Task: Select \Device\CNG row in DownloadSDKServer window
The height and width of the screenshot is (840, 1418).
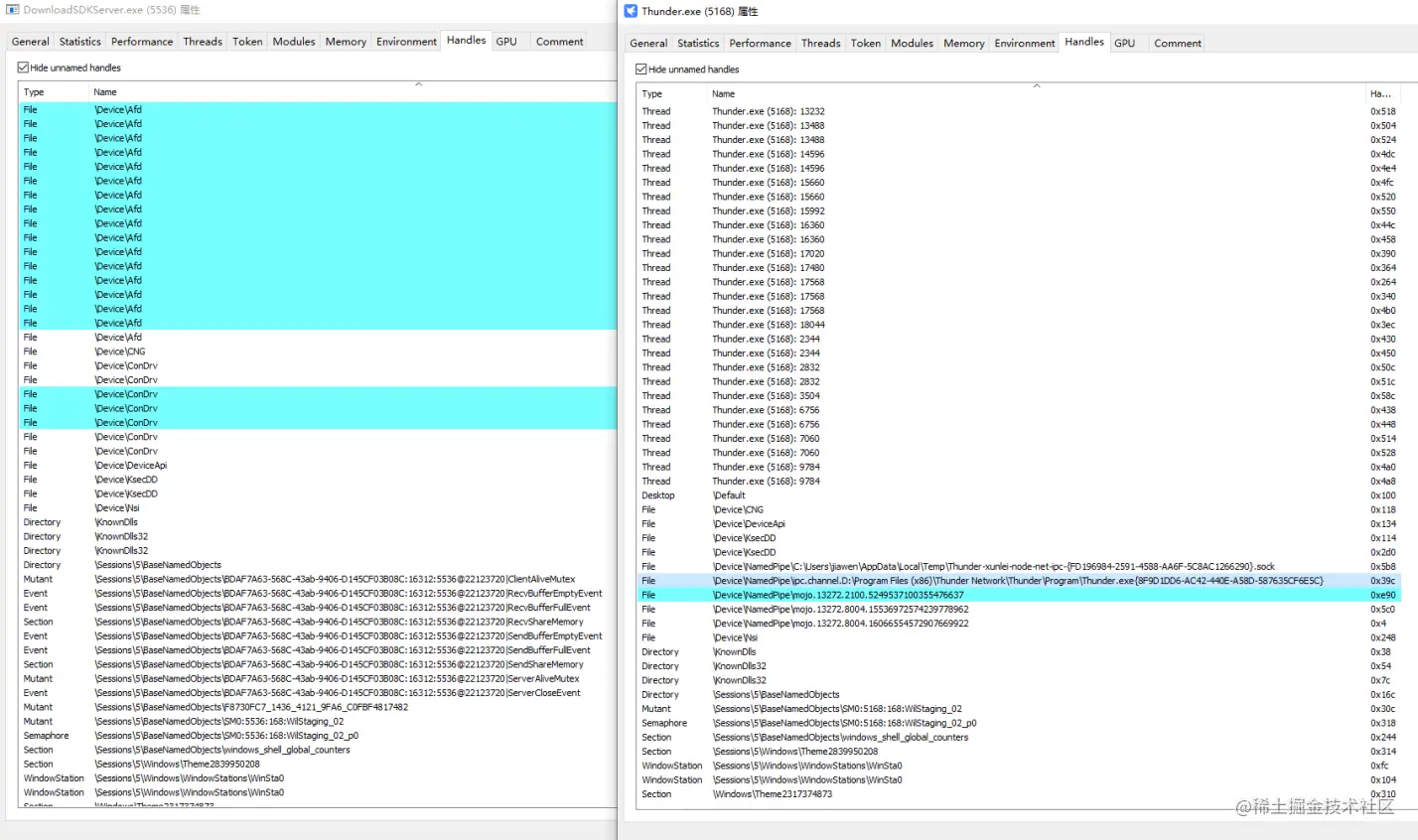Action: pyautogui.click(x=318, y=351)
